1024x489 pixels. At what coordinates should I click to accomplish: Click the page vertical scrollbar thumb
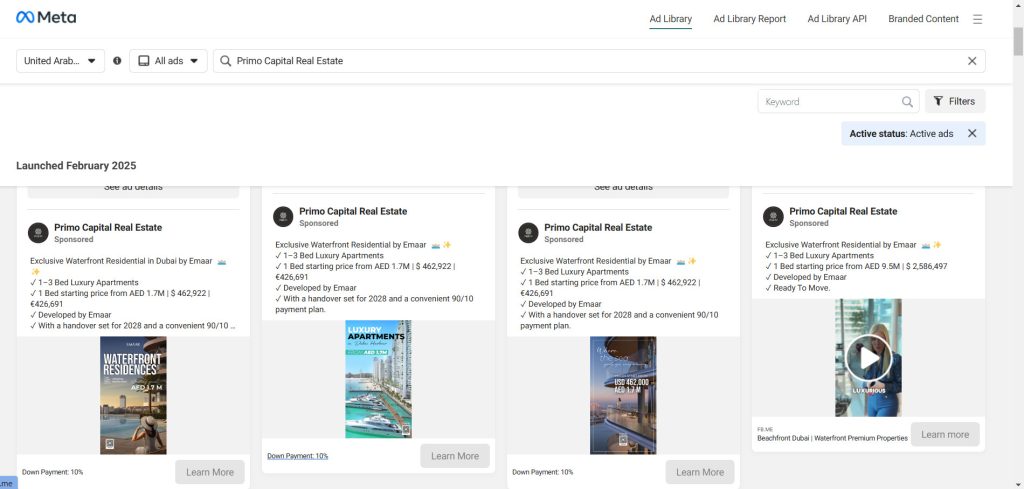1018,40
